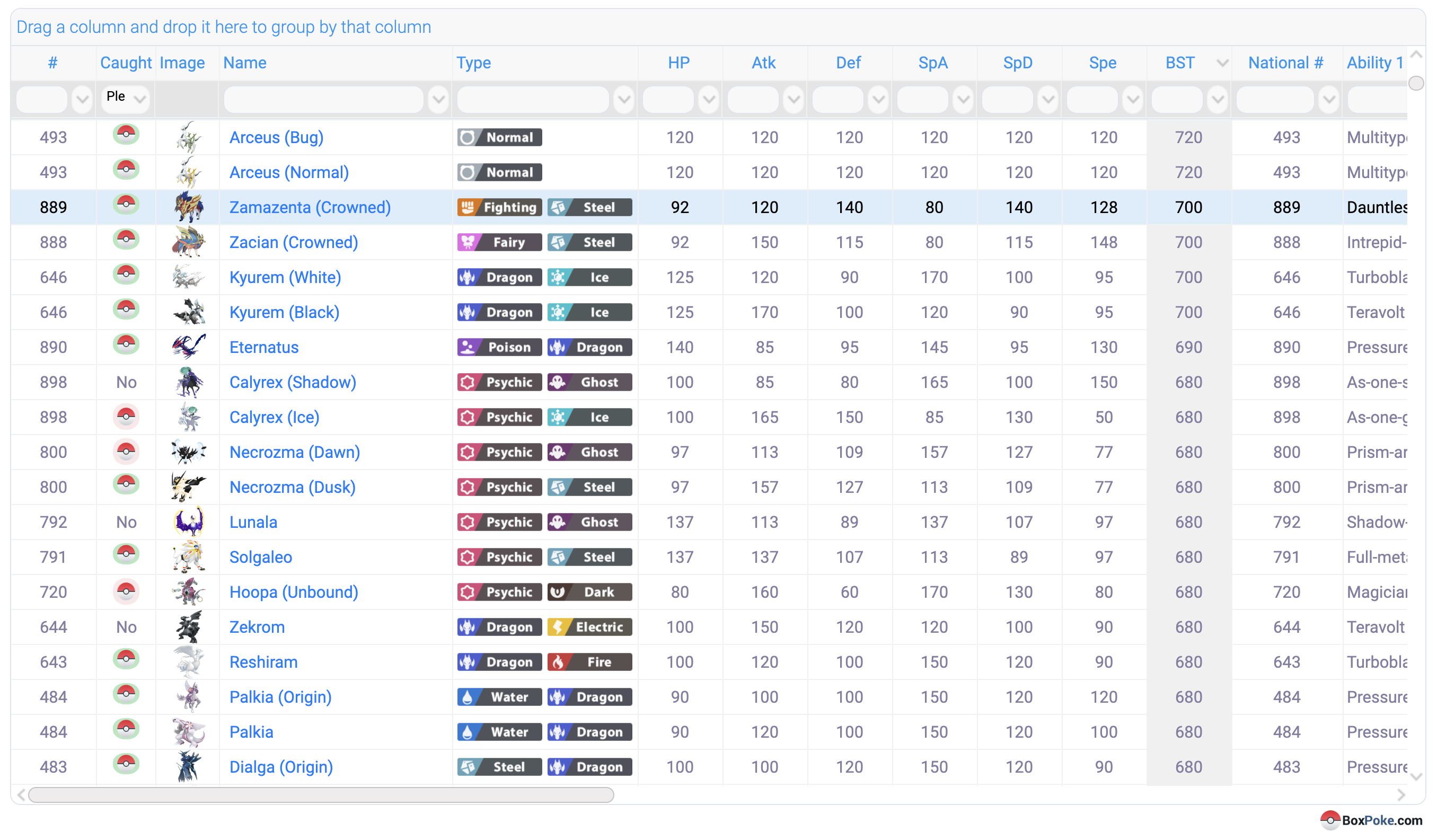
Task: Click the Hoopa (Unbound) sprite image
Action: (188, 591)
